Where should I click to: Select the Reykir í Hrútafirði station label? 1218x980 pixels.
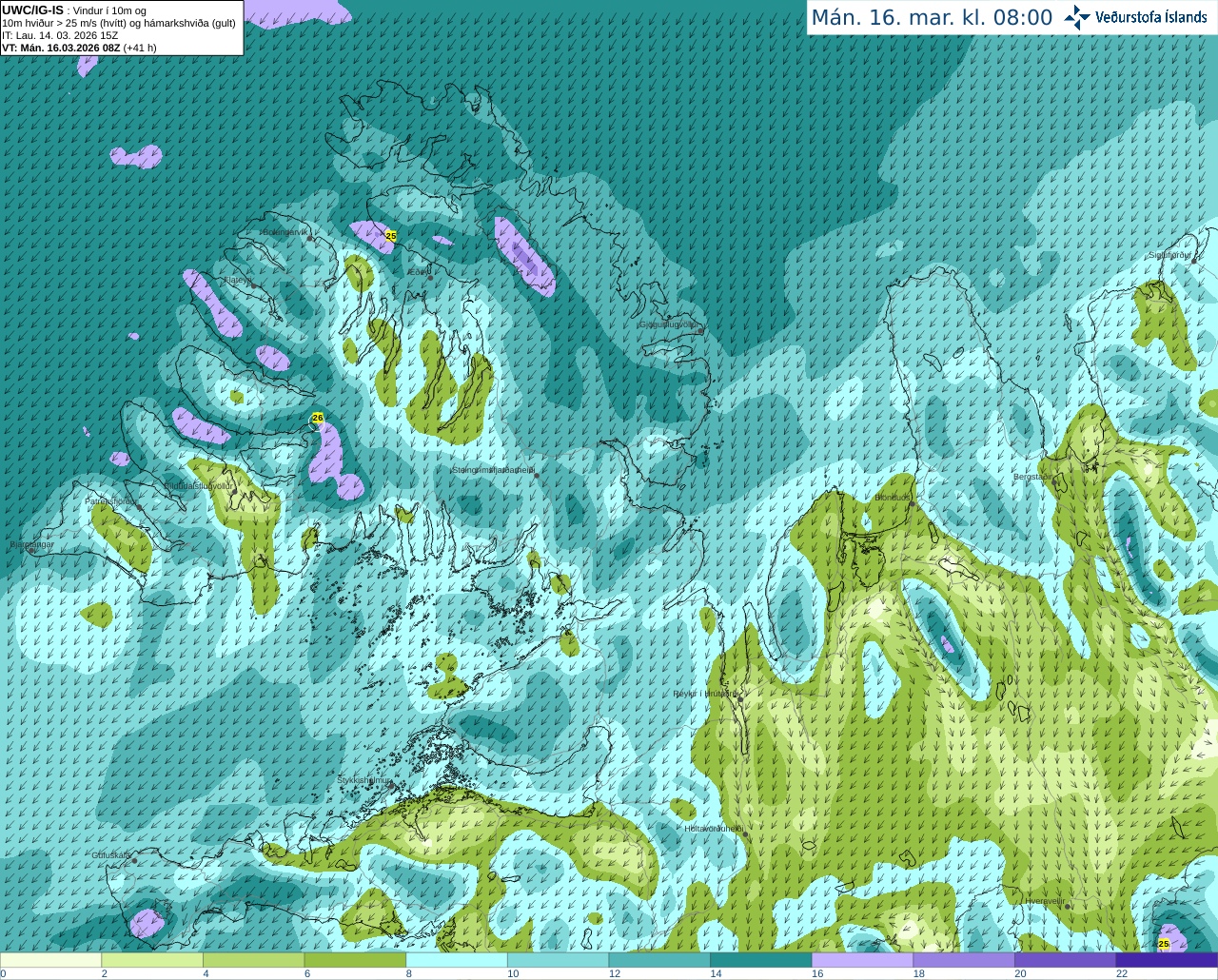(x=705, y=694)
